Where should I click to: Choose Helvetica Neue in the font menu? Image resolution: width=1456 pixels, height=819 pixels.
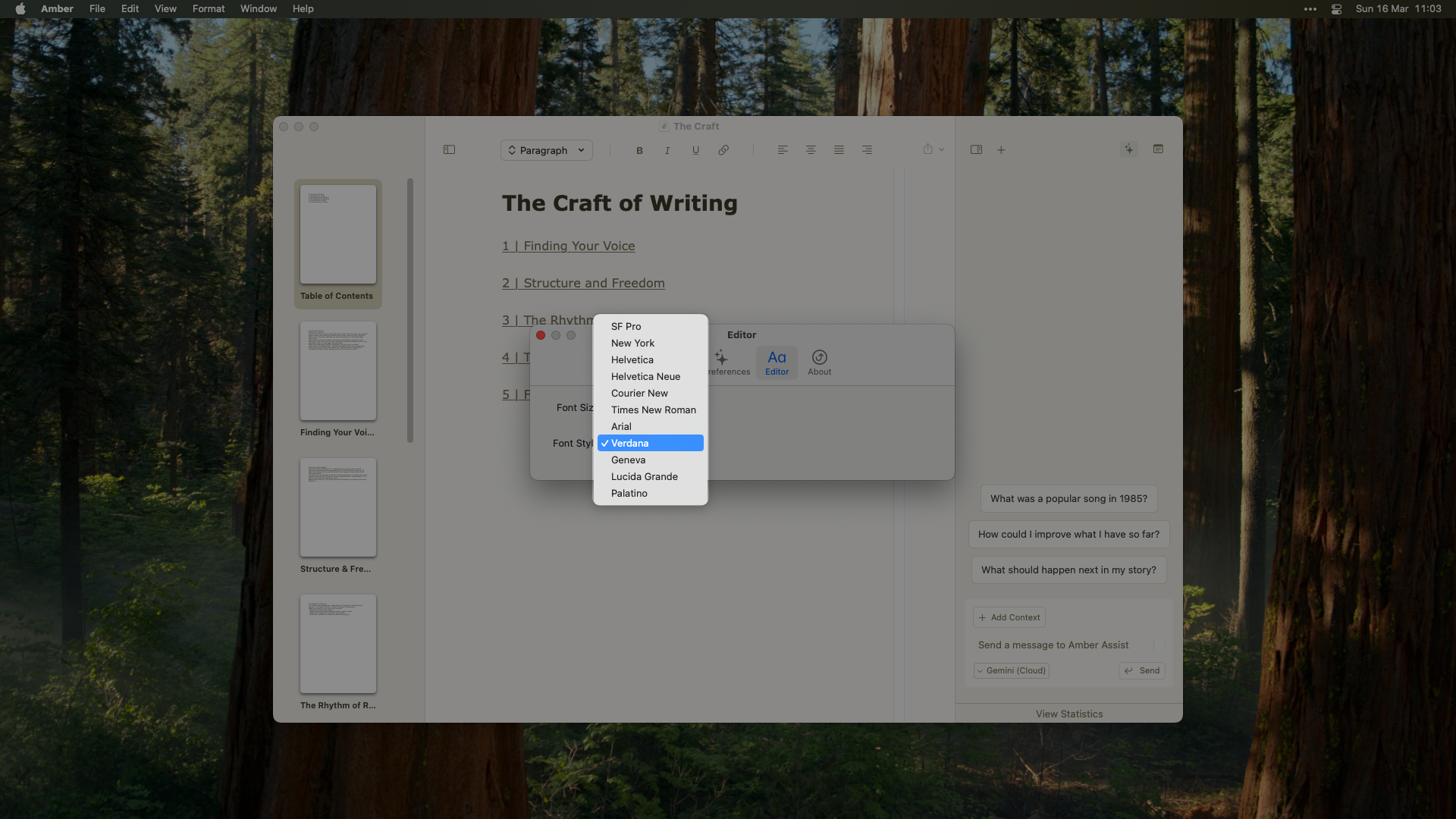(645, 376)
